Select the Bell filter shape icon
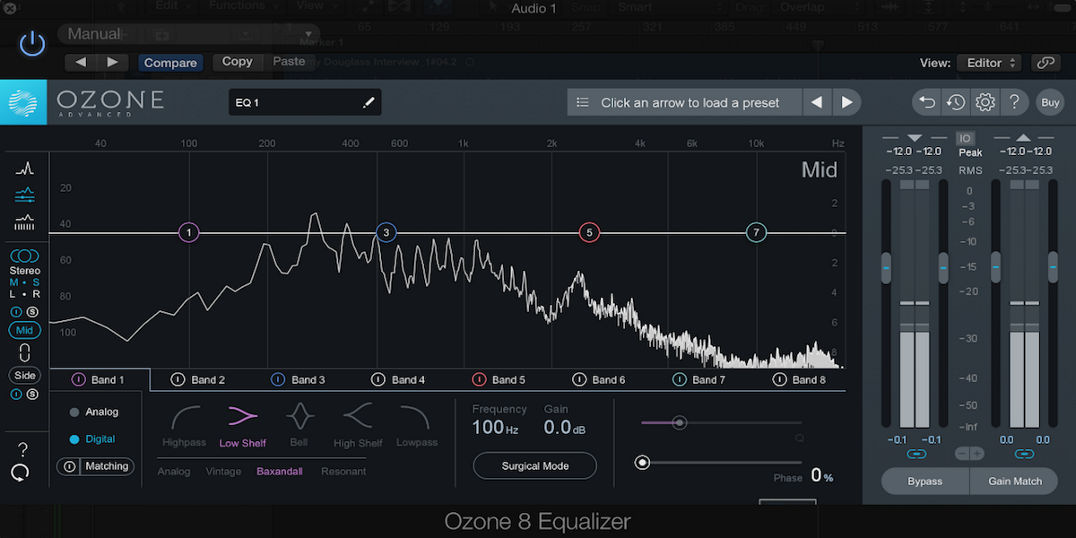The image size is (1076, 538). [x=300, y=416]
